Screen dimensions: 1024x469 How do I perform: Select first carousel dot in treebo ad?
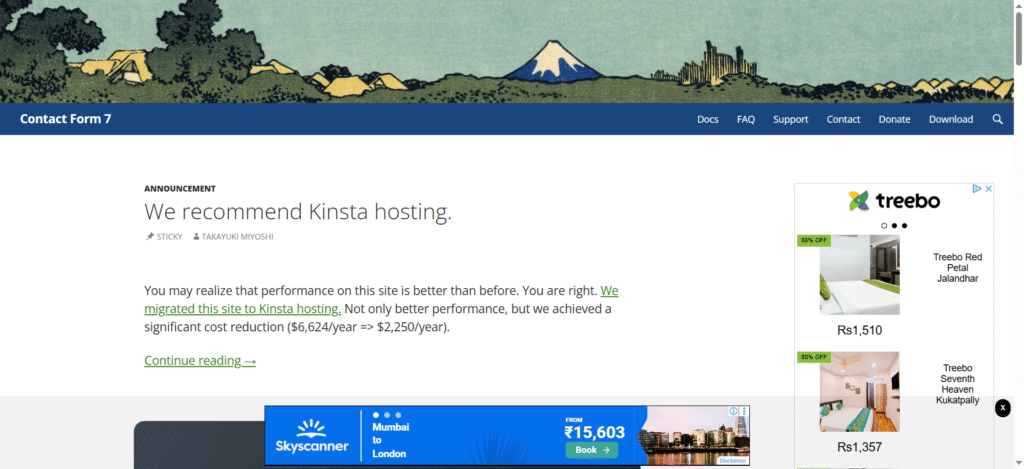coord(884,226)
